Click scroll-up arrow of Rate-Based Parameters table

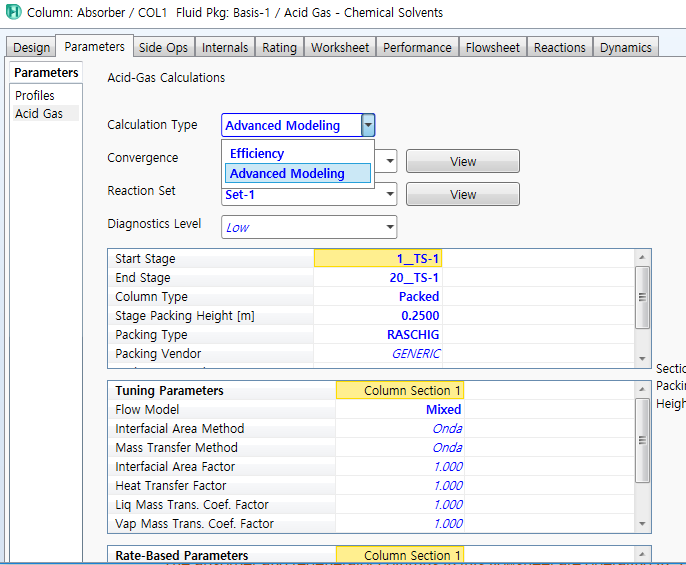[x=642, y=554]
